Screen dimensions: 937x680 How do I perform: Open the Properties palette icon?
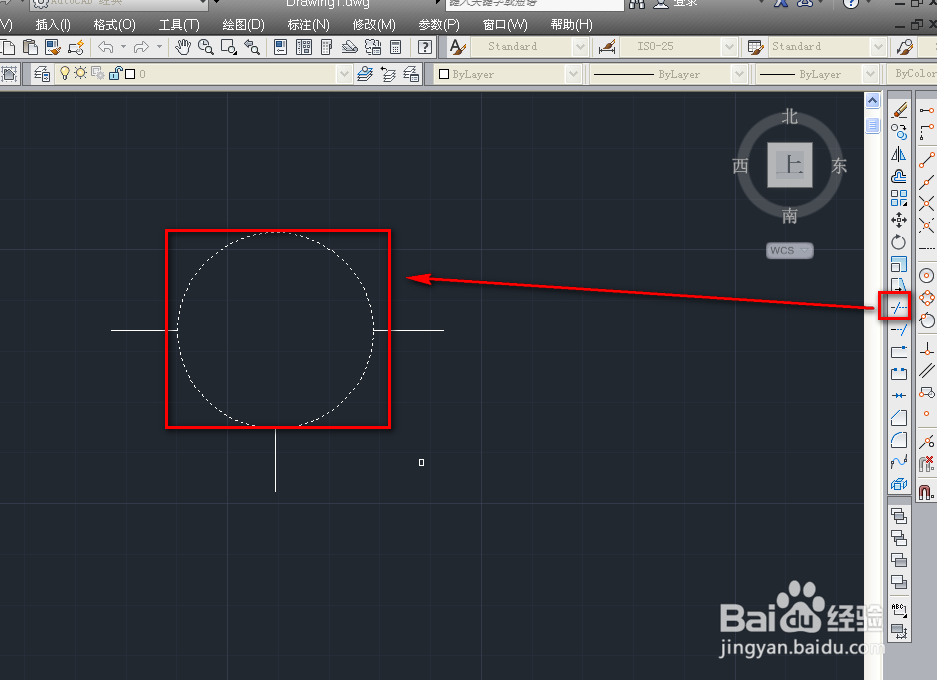281,47
